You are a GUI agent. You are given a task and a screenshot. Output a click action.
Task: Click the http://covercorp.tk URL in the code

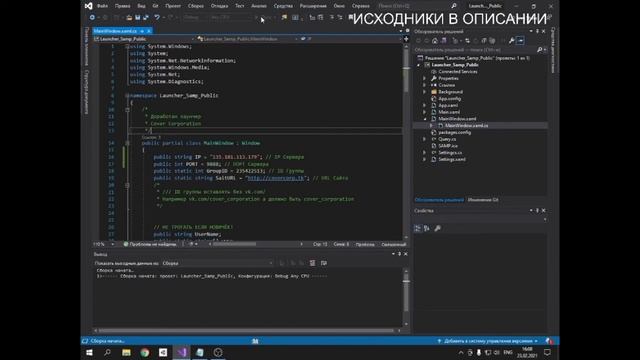(x=276, y=178)
